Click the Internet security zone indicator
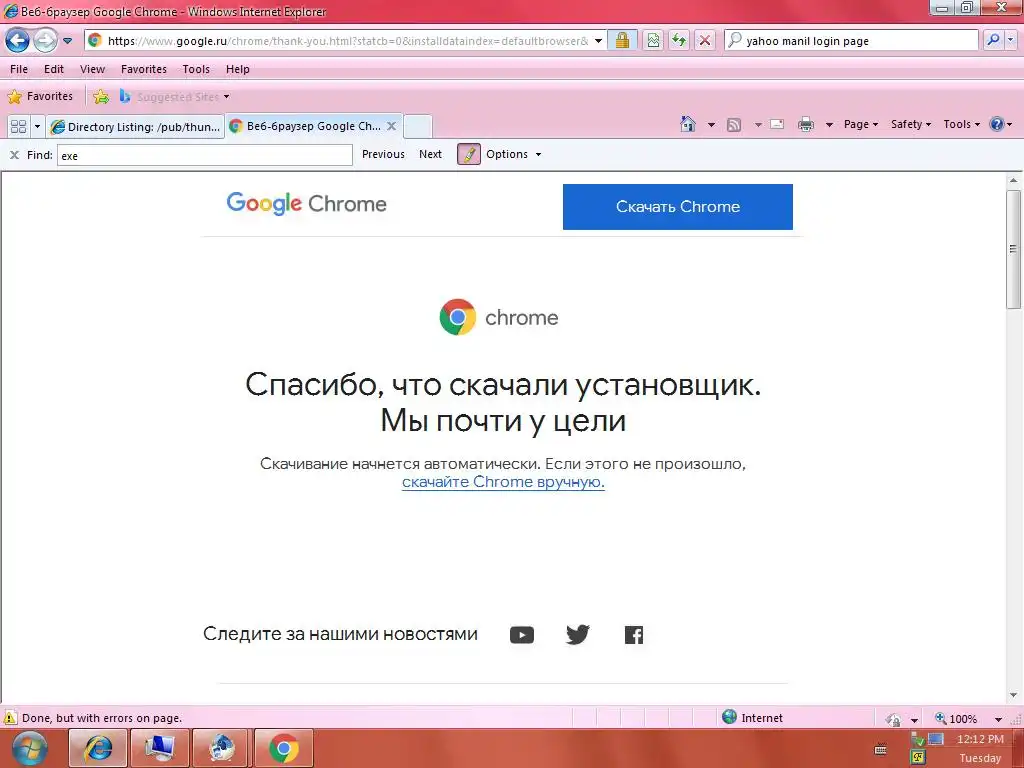Screen dimensions: 1024x768 [x=752, y=718]
